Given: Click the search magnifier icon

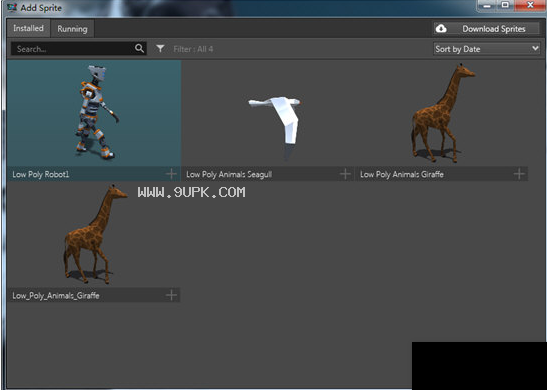Looking at the screenshot, I should [x=139, y=48].
